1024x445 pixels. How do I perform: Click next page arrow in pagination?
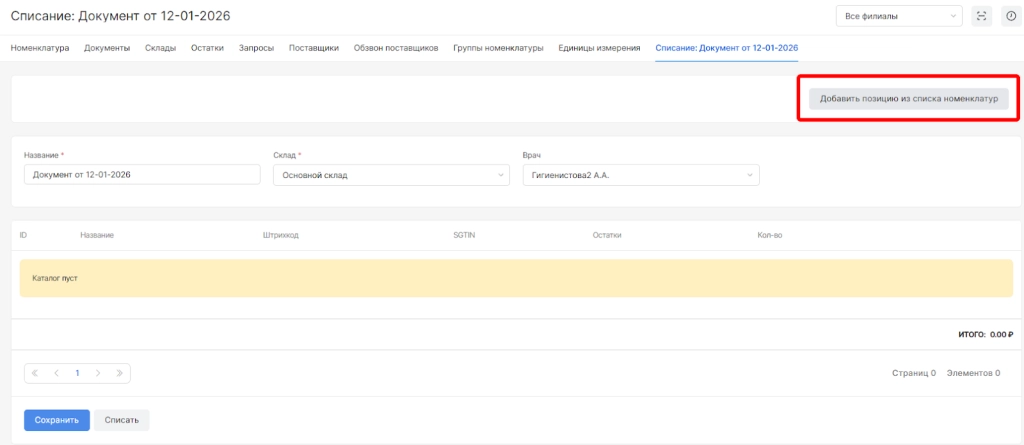point(98,373)
